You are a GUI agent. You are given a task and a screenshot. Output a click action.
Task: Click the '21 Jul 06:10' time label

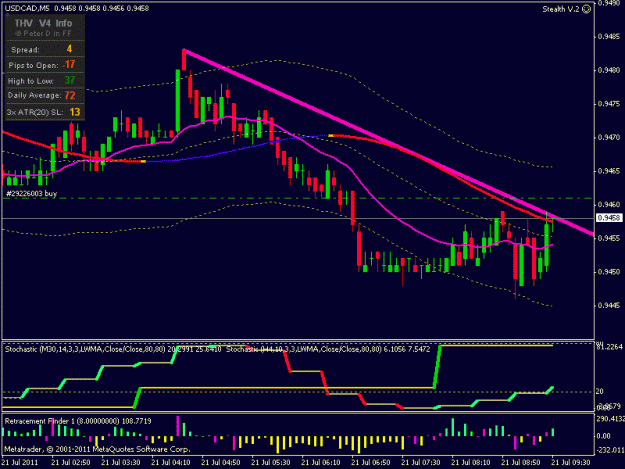point(321,463)
